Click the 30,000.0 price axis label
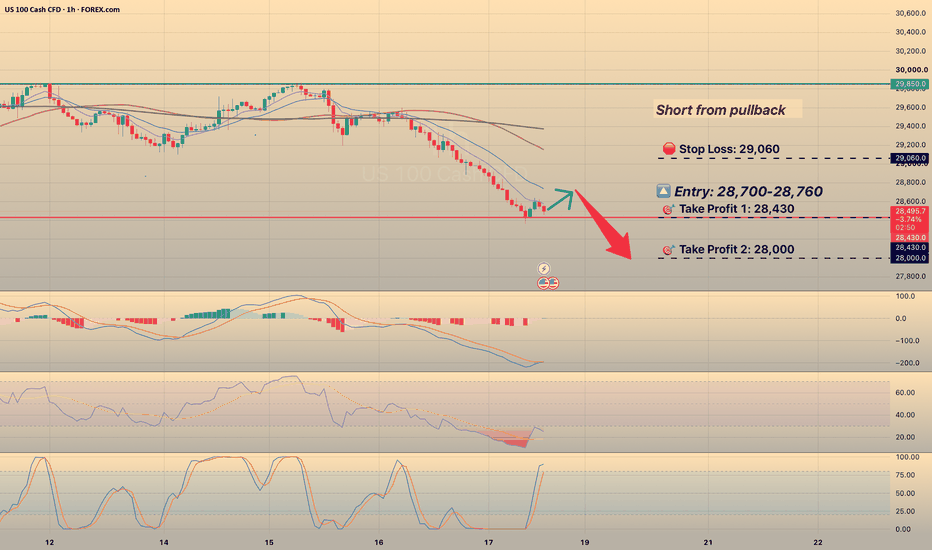This screenshot has width=932, height=550. tap(911, 70)
